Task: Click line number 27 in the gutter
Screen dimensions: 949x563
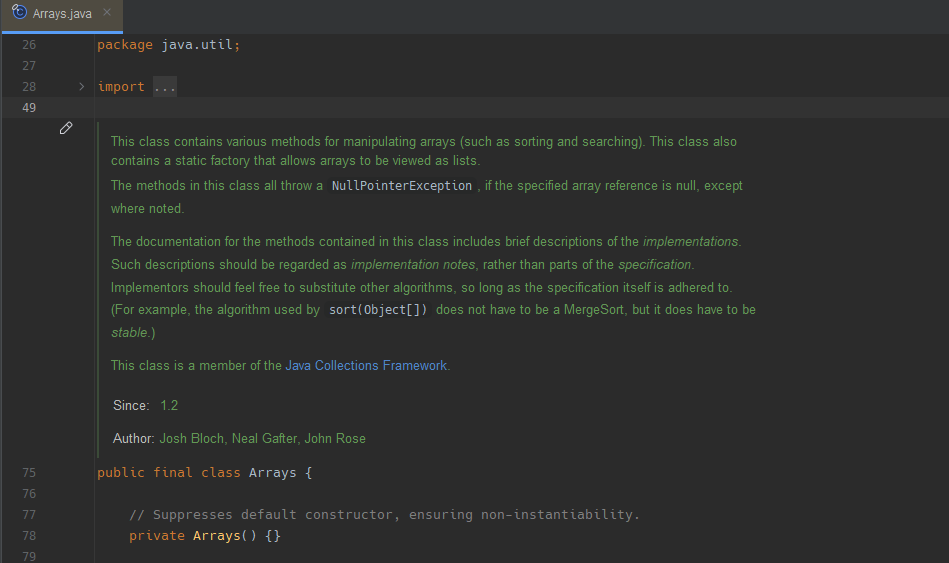Action: (x=29, y=65)
